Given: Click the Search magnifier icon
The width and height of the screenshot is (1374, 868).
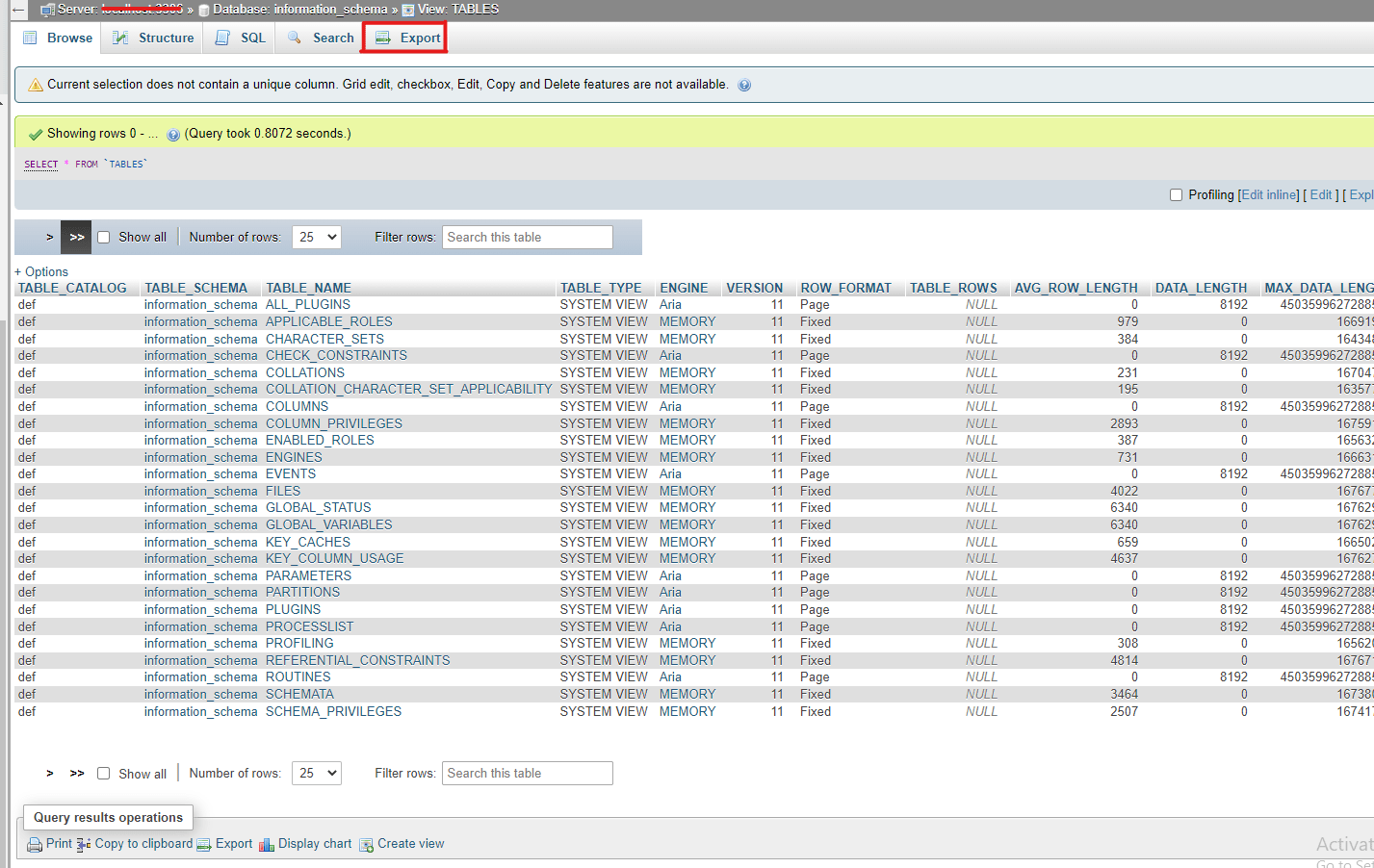Looking at the screenshot, I should (295, 38).
